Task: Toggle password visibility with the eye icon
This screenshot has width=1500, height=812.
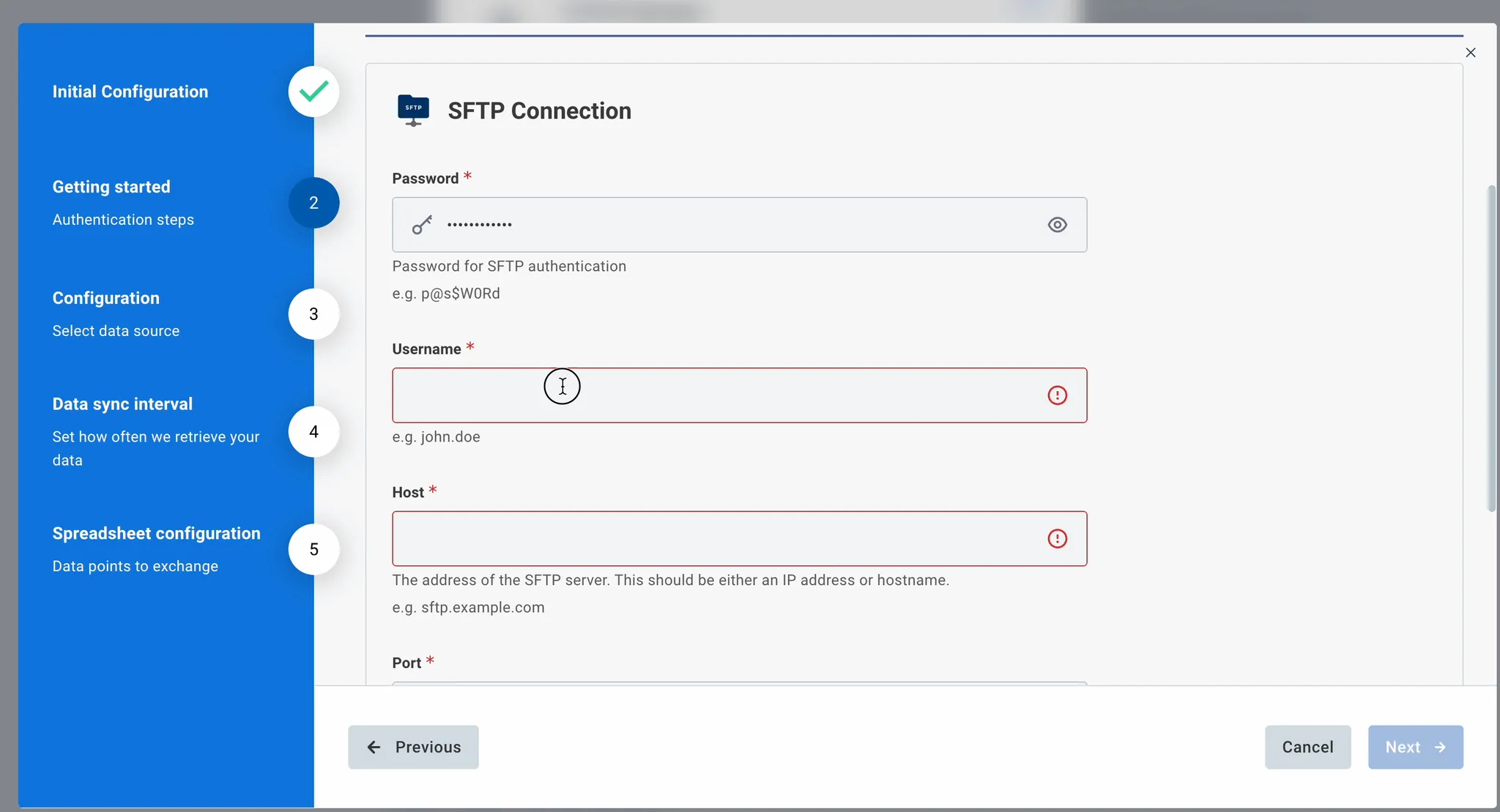Action: point(1057,225)
